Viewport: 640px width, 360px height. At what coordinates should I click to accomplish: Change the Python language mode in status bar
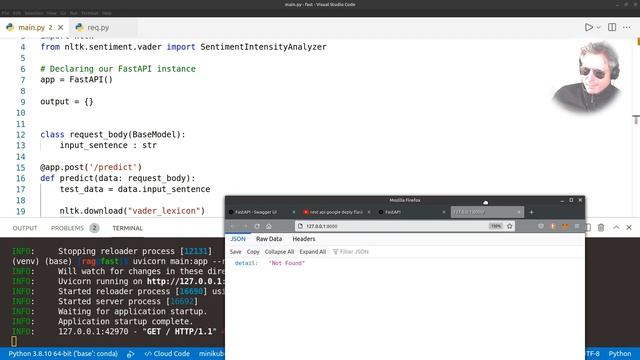(x=620, y=353)
